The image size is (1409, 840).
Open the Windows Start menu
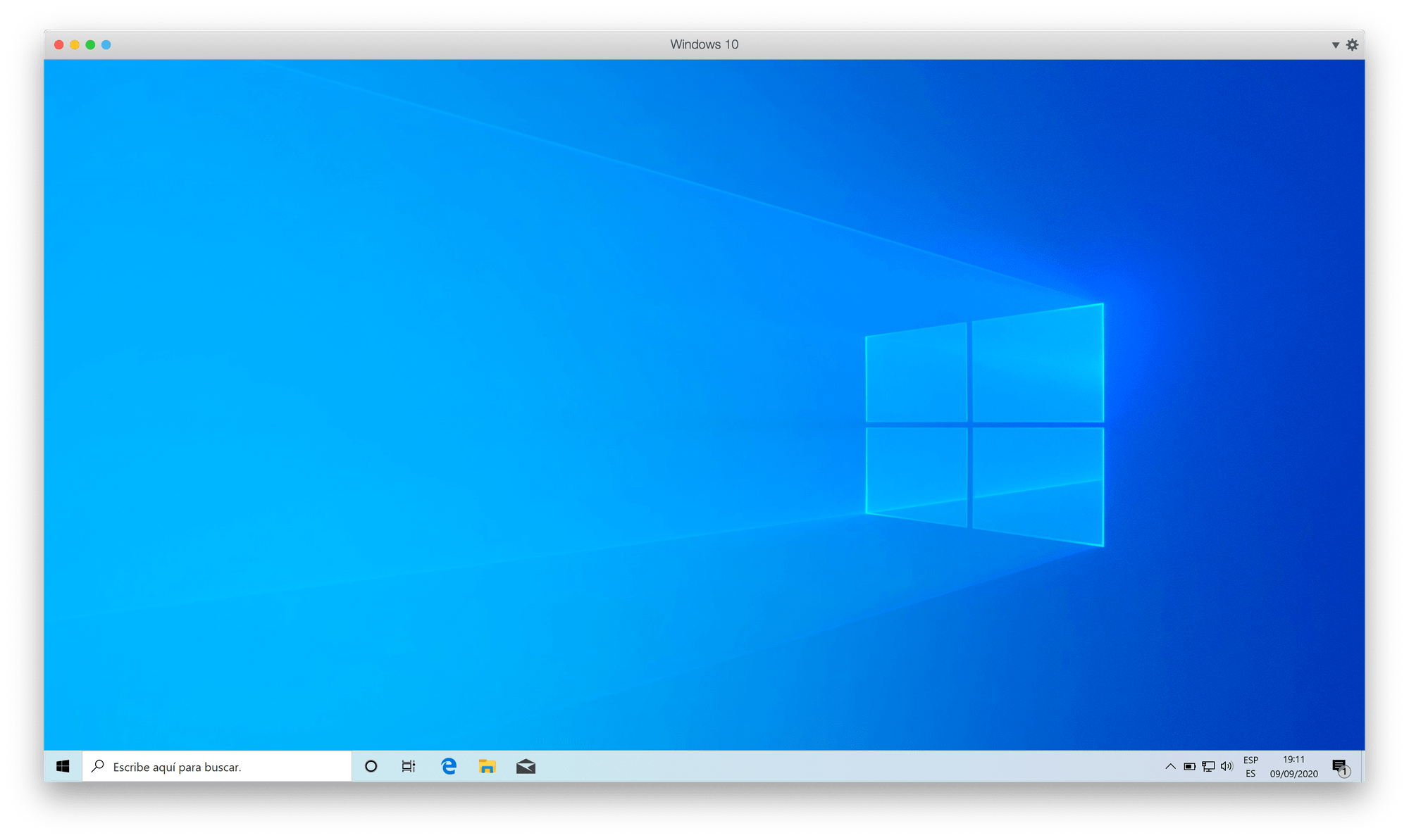point(63,766)
